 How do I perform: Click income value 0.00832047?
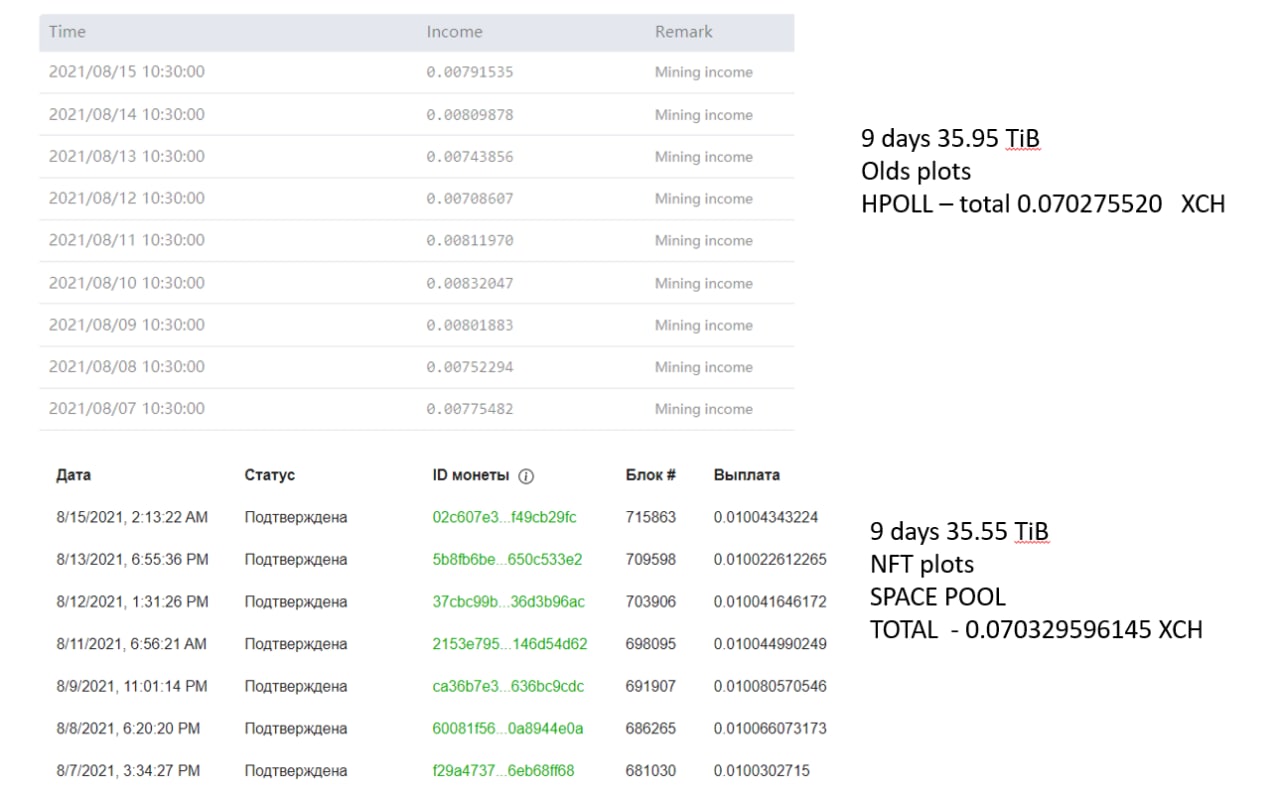point(470,283)
